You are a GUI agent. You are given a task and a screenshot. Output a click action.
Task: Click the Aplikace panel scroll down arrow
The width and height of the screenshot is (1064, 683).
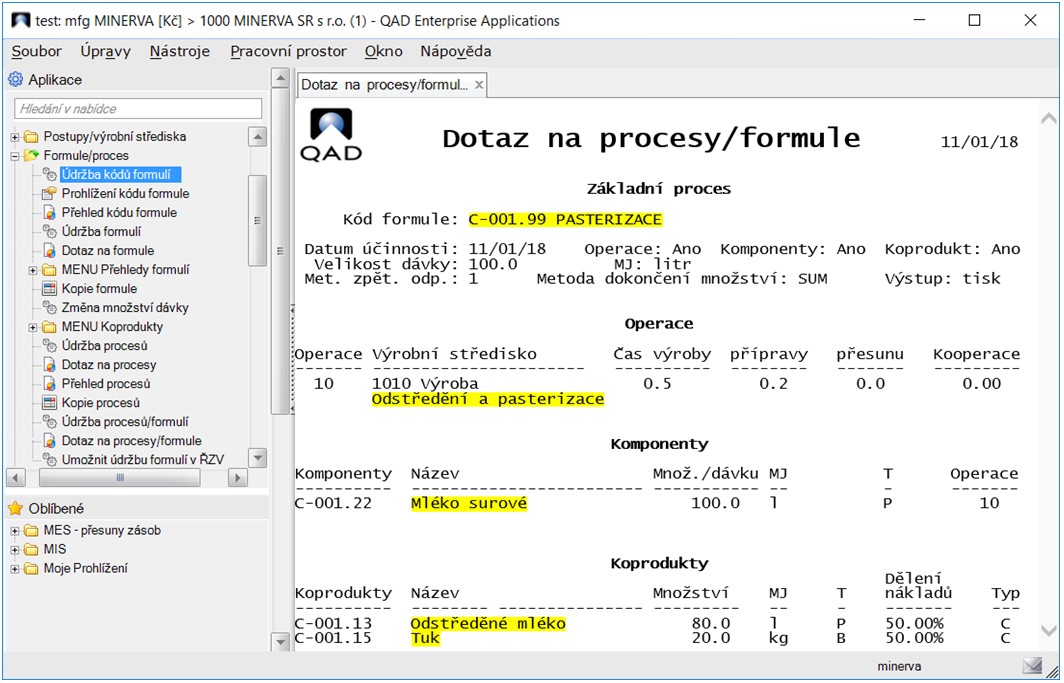(x=280, y=641)
